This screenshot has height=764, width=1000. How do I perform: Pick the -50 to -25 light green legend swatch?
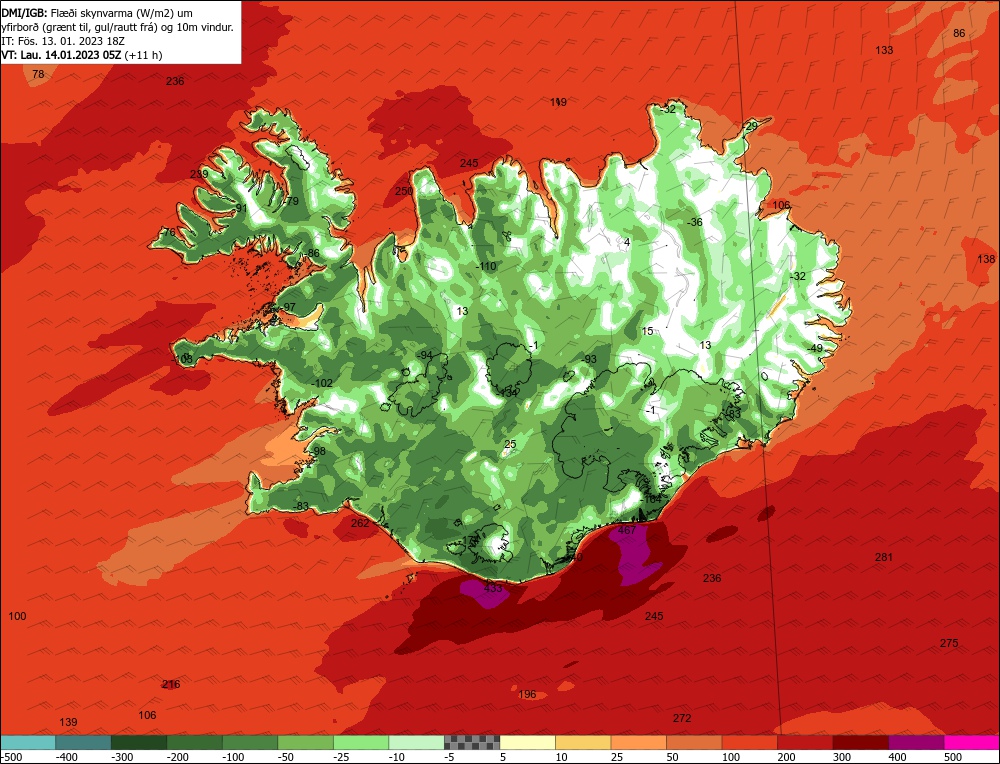(305, 742)
